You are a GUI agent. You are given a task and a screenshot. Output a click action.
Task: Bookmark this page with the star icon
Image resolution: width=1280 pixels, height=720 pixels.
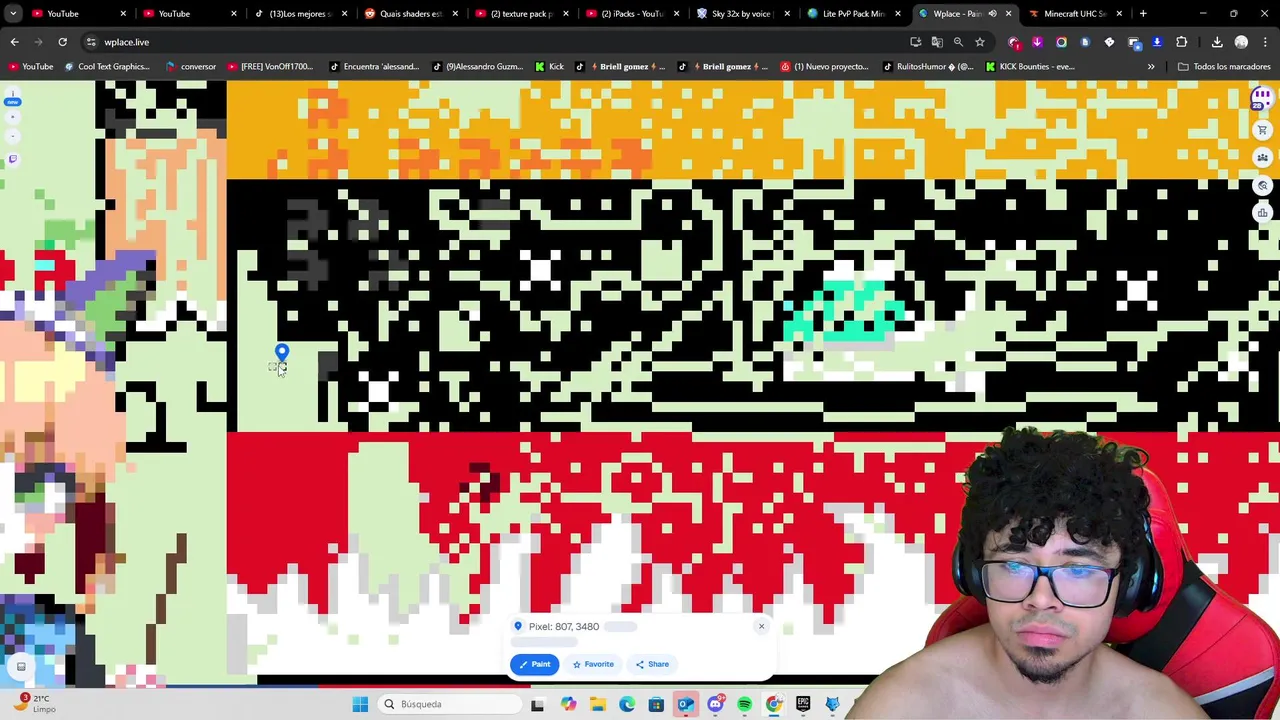(x=980, y=42)
